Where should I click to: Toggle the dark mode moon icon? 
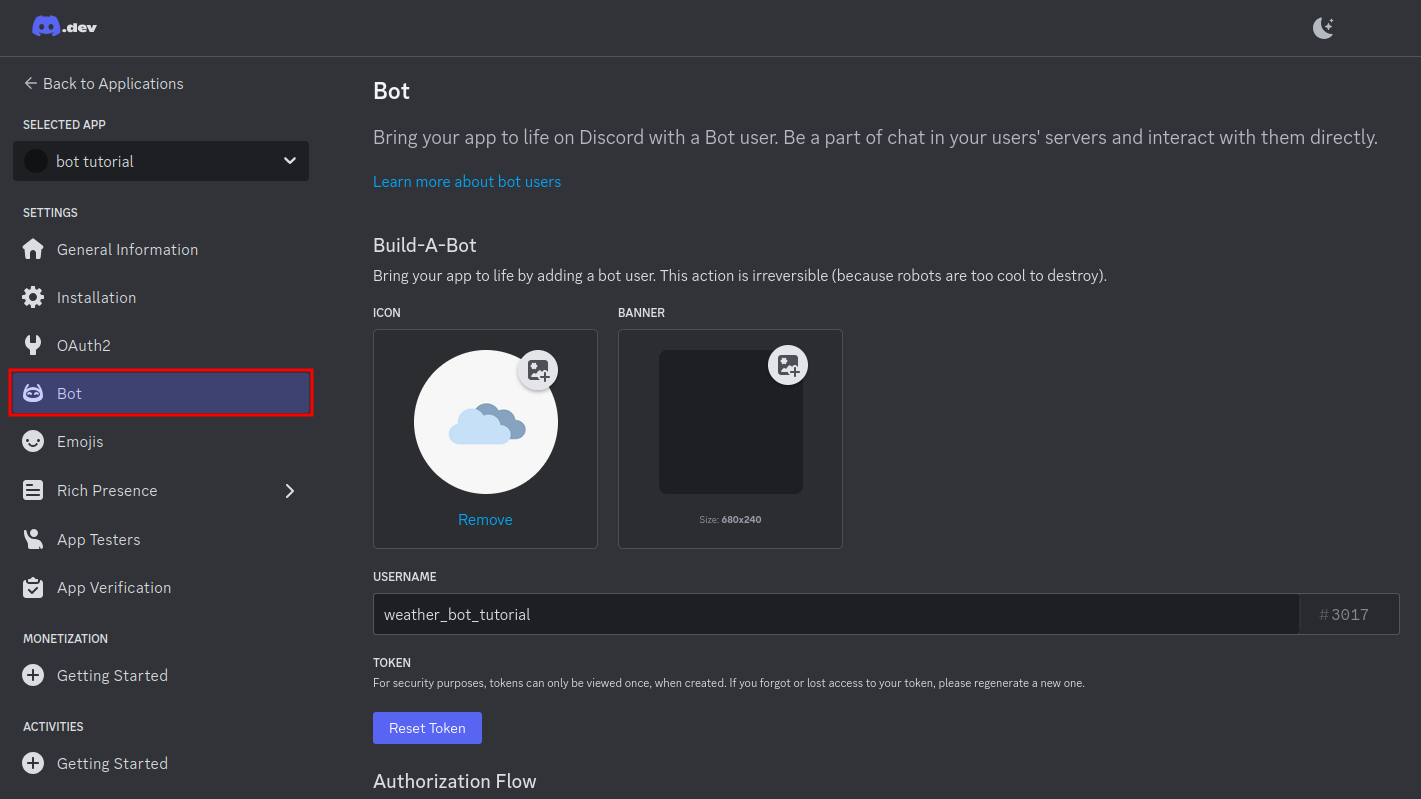coord(1323,28)
